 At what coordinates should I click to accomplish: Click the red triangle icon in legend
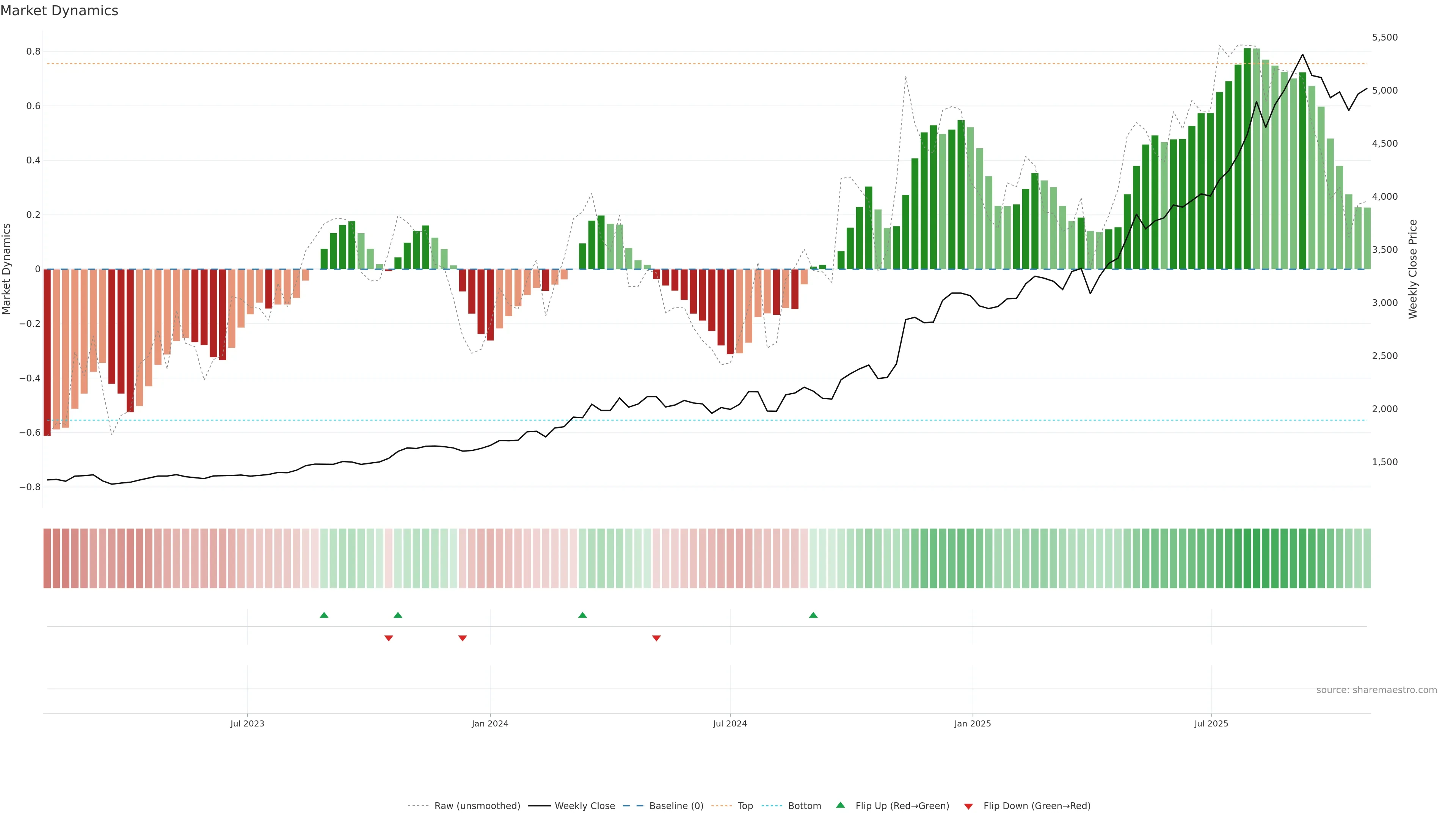click(968, 806)
